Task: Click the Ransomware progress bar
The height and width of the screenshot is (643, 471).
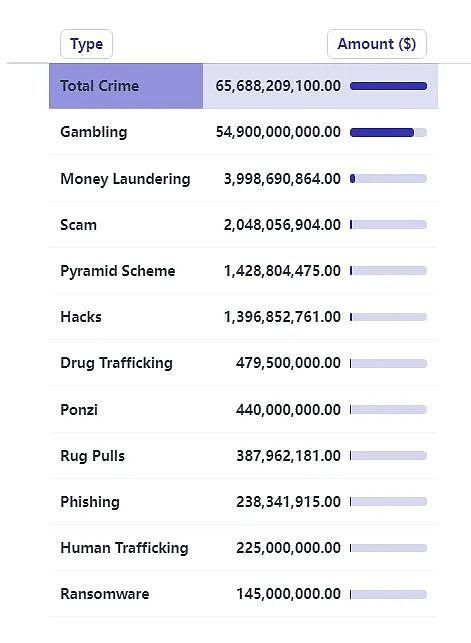Action: coord(389,594)
